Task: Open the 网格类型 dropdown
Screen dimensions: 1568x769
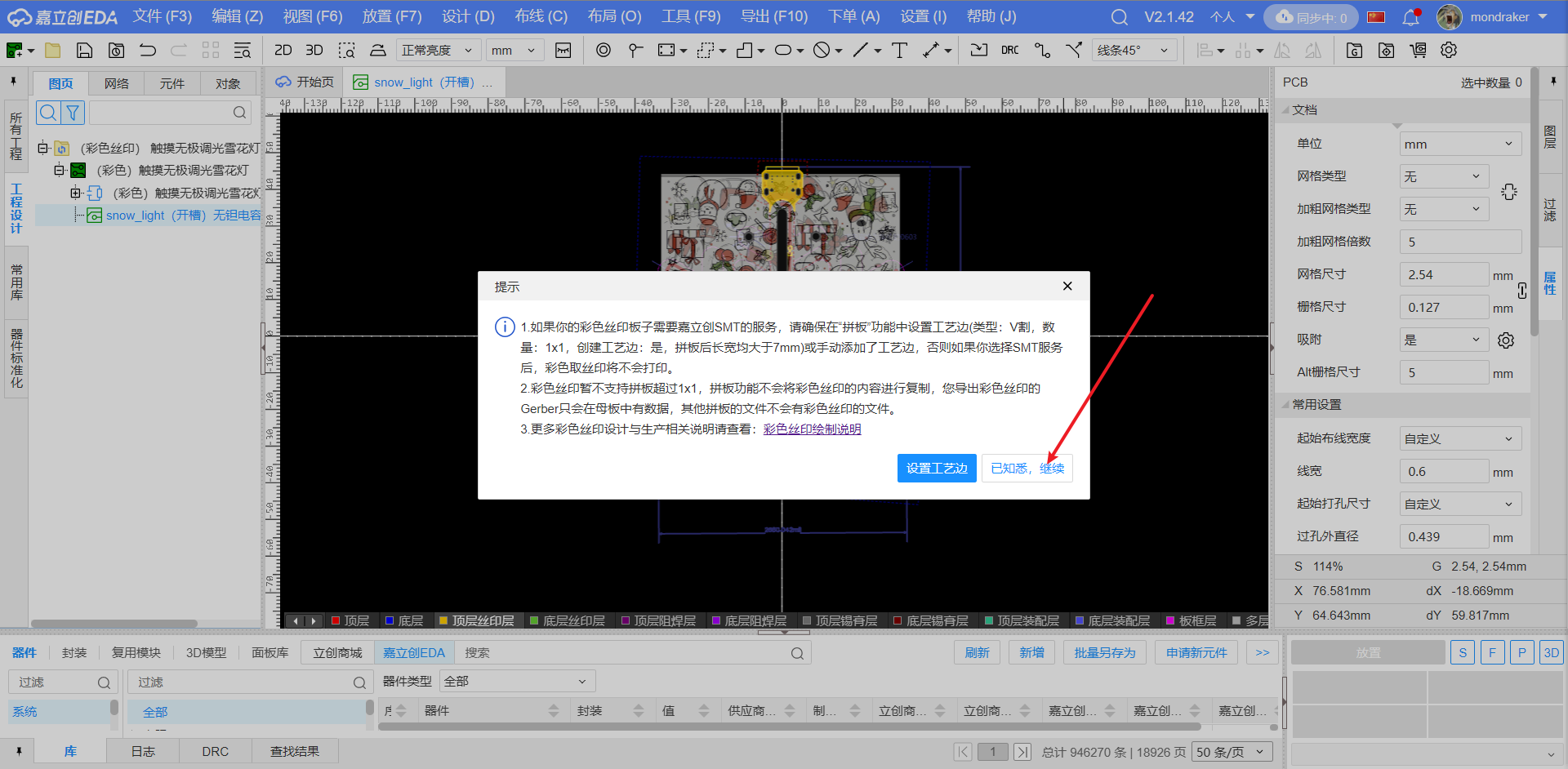Action: 1444,176
